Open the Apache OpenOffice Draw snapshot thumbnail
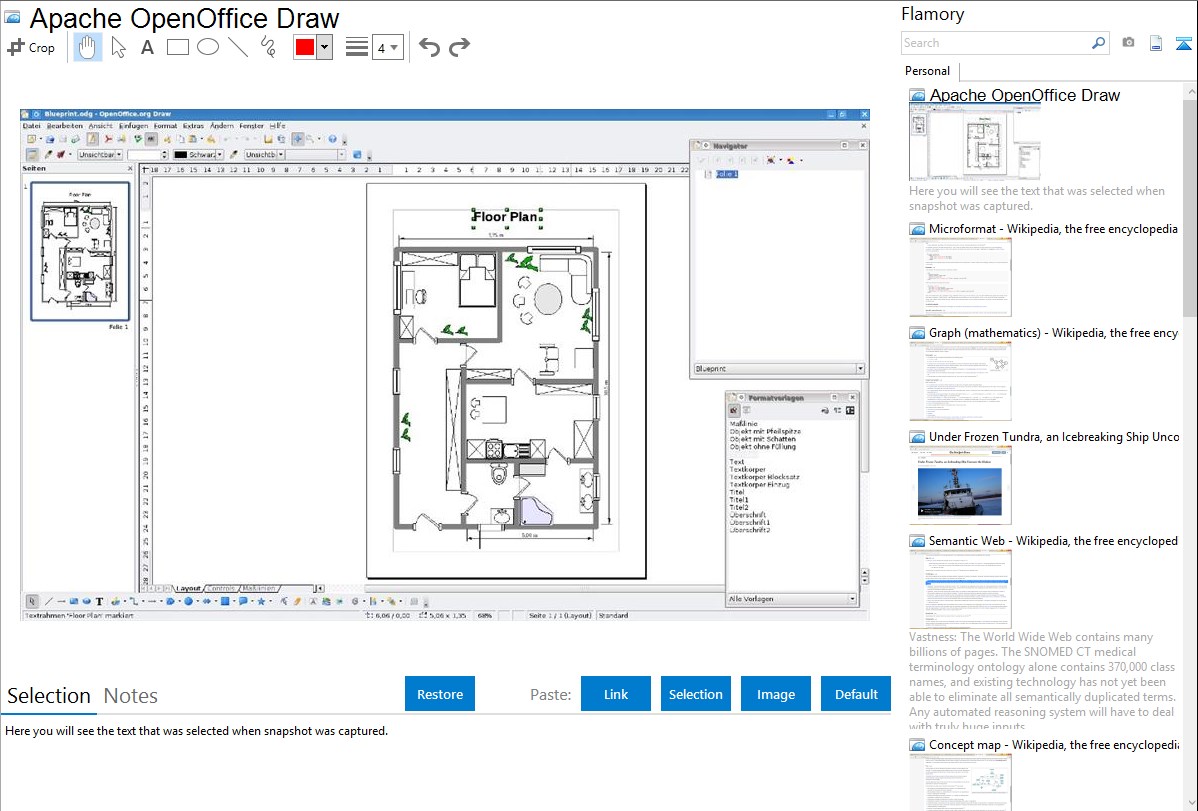Image resolution: width=1198 pixels, height=811 pixels. coord(974,143)
